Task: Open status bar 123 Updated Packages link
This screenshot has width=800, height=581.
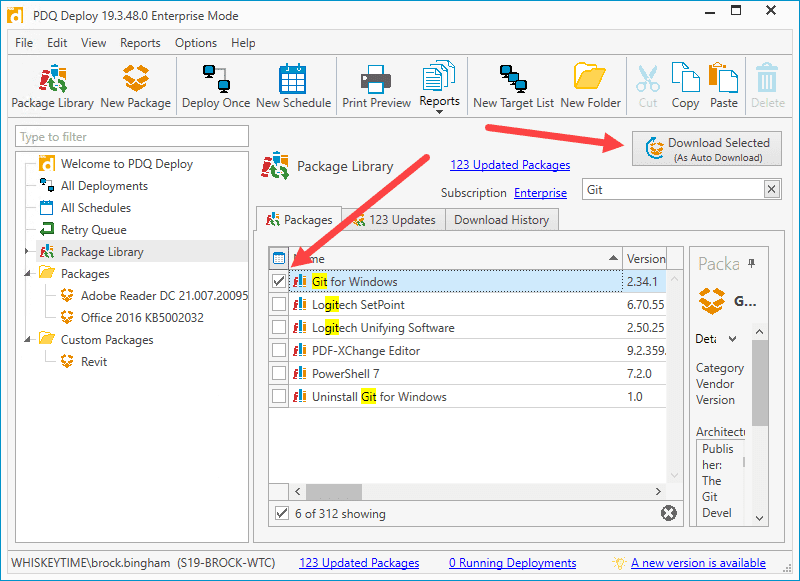Action: pos(359,563)
